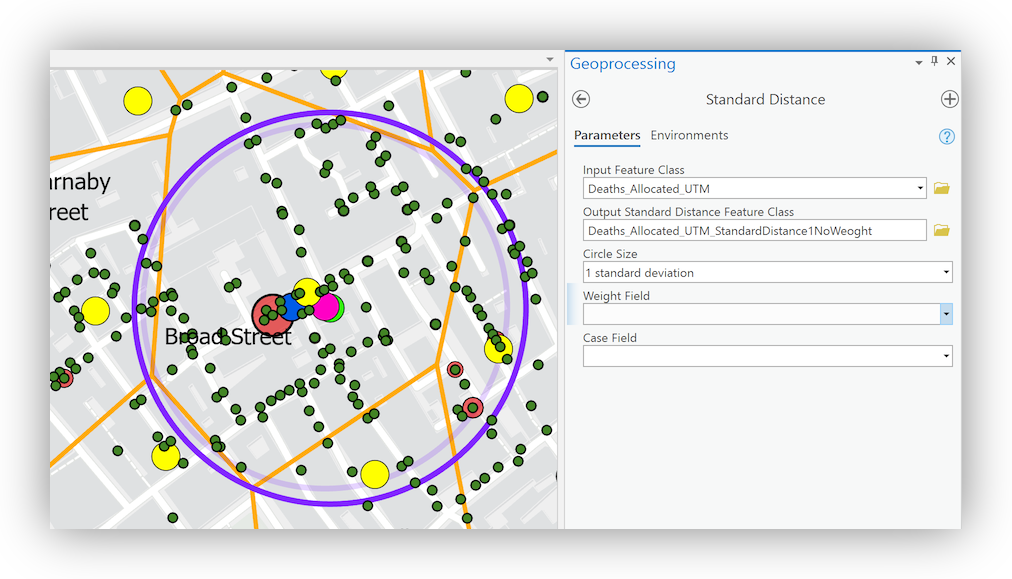Click the Broad Street map label

point(228,336)
